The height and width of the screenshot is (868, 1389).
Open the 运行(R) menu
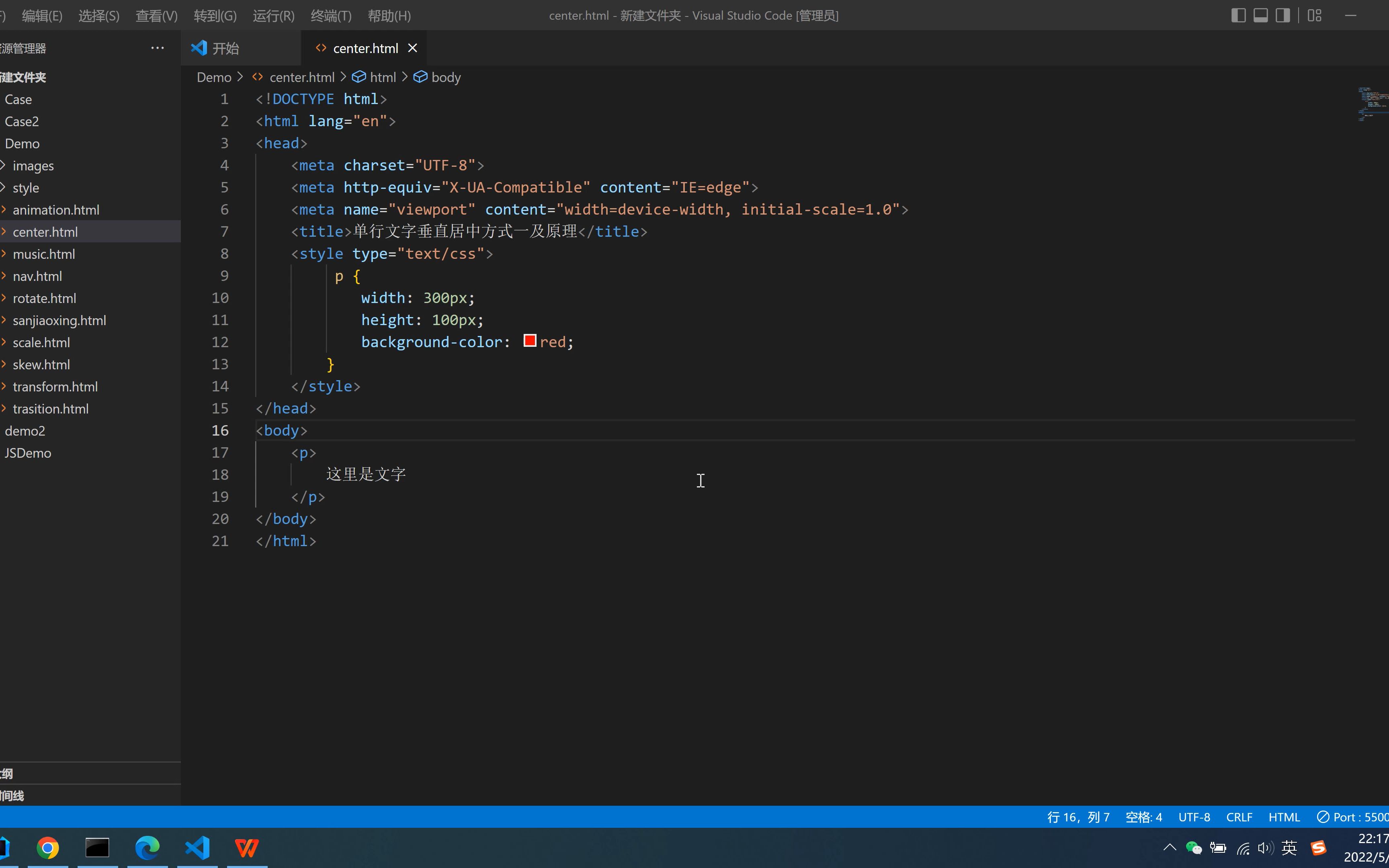pos(273,16)
